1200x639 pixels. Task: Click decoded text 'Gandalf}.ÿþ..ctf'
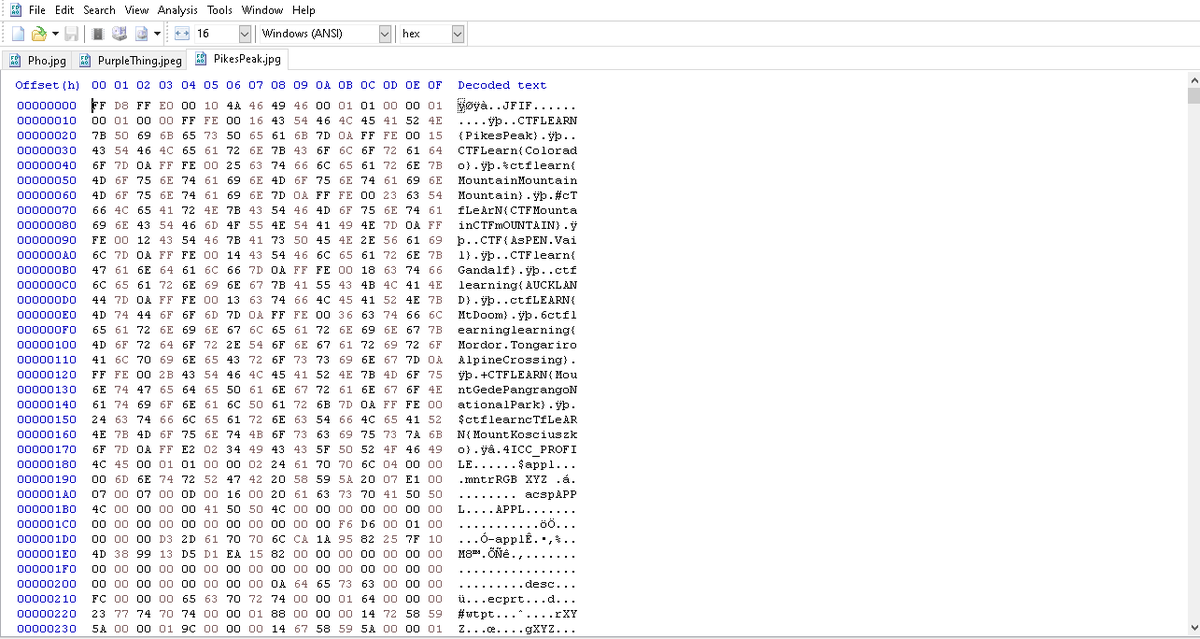(517, 270)
